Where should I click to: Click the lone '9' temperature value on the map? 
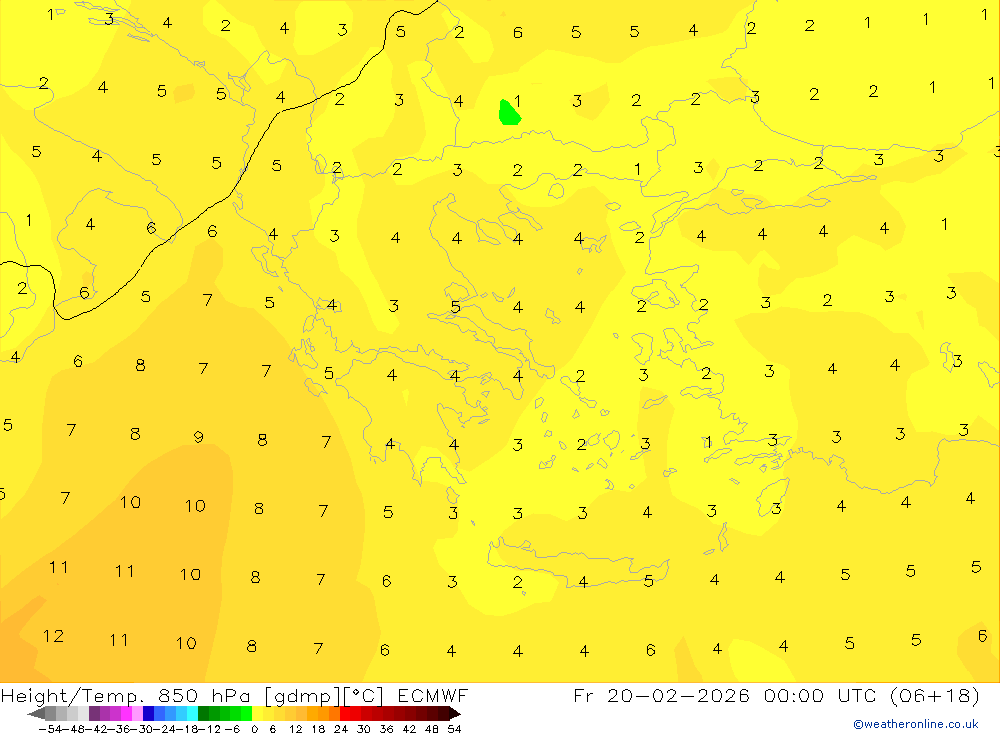click(198, 437)
